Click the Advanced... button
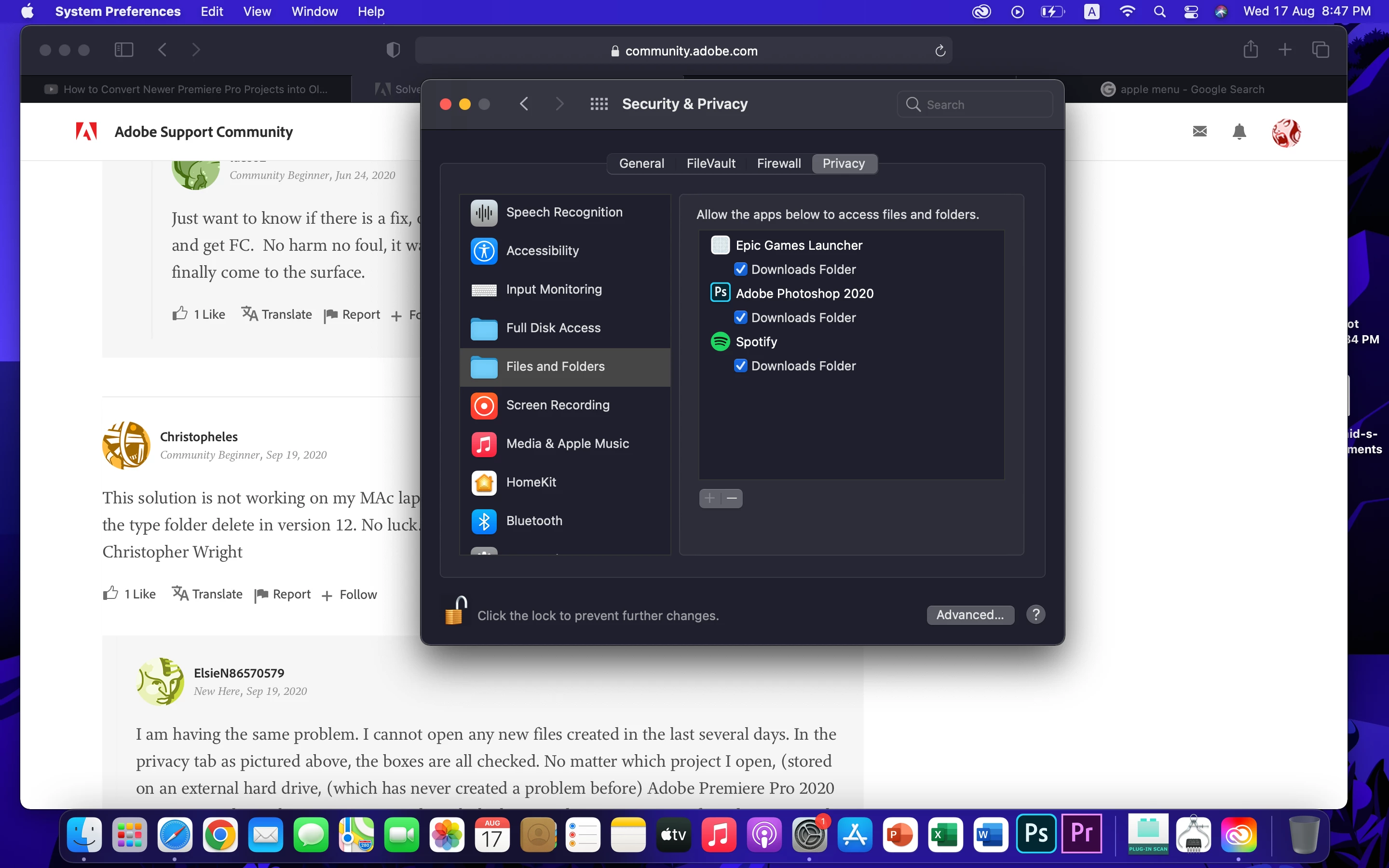 click(x=969, y=615)
